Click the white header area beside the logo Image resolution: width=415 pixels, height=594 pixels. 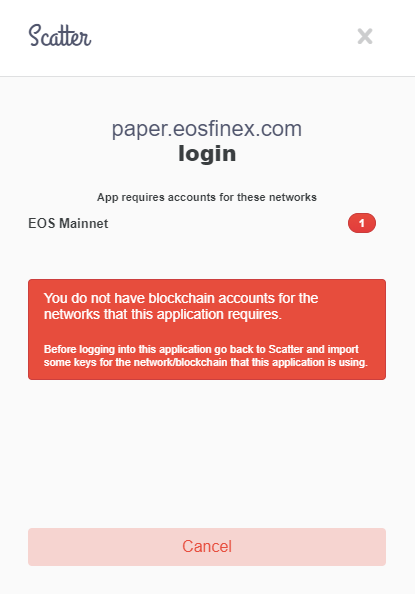(224, 38)
